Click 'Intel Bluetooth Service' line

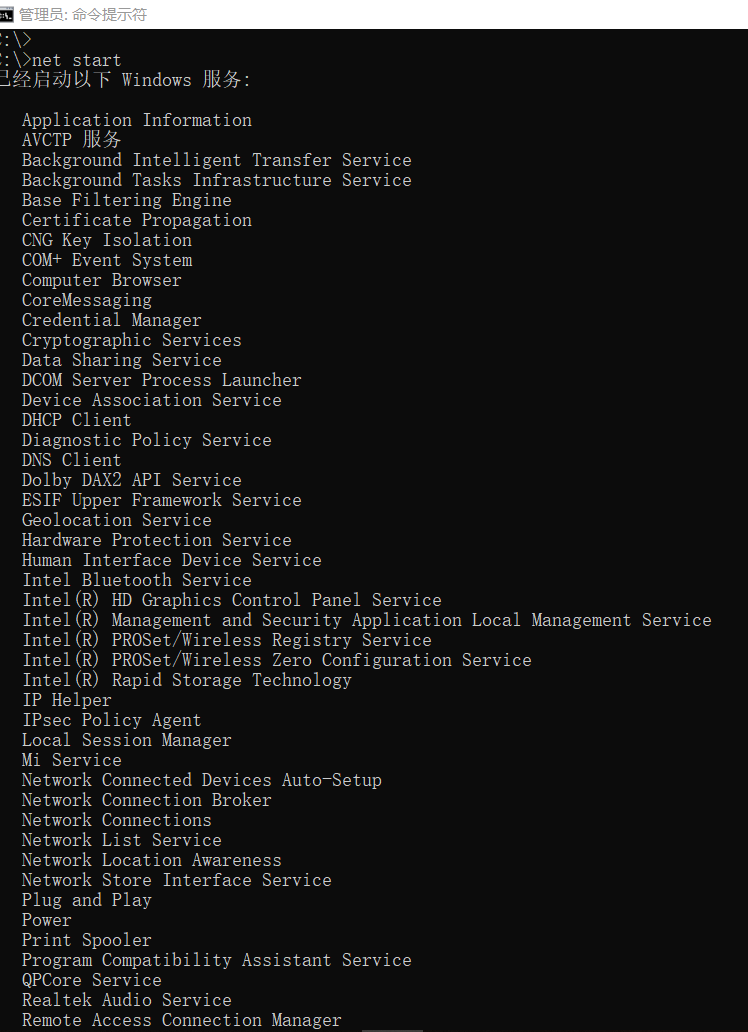point(137,580)
